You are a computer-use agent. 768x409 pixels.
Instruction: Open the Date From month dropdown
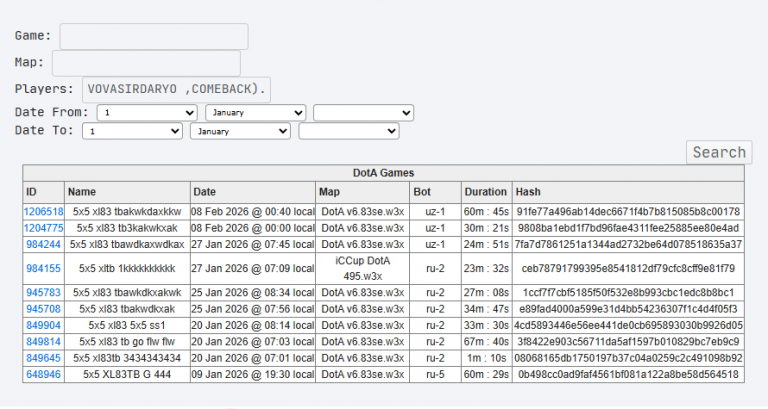(256, 113)
